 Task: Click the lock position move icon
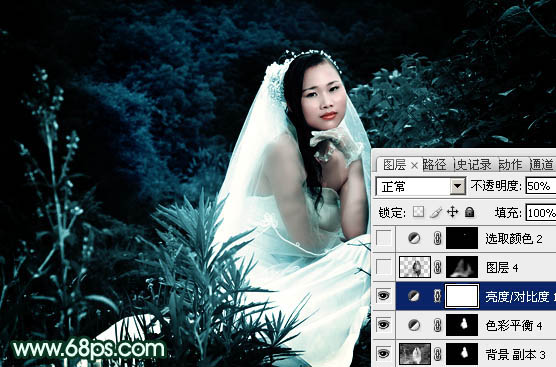click(x=452, y=212)
